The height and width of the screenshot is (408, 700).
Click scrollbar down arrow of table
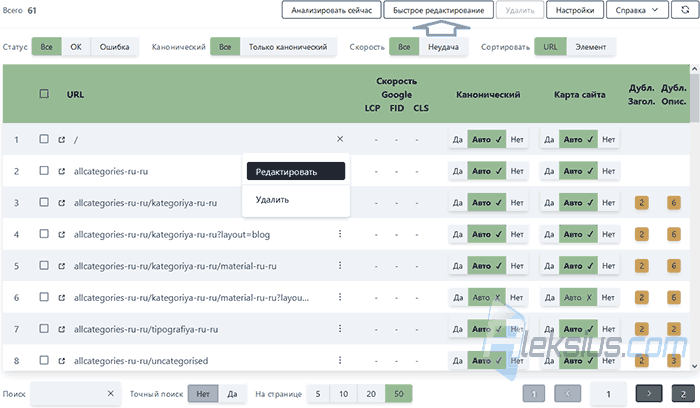click(x=694, y=366)
